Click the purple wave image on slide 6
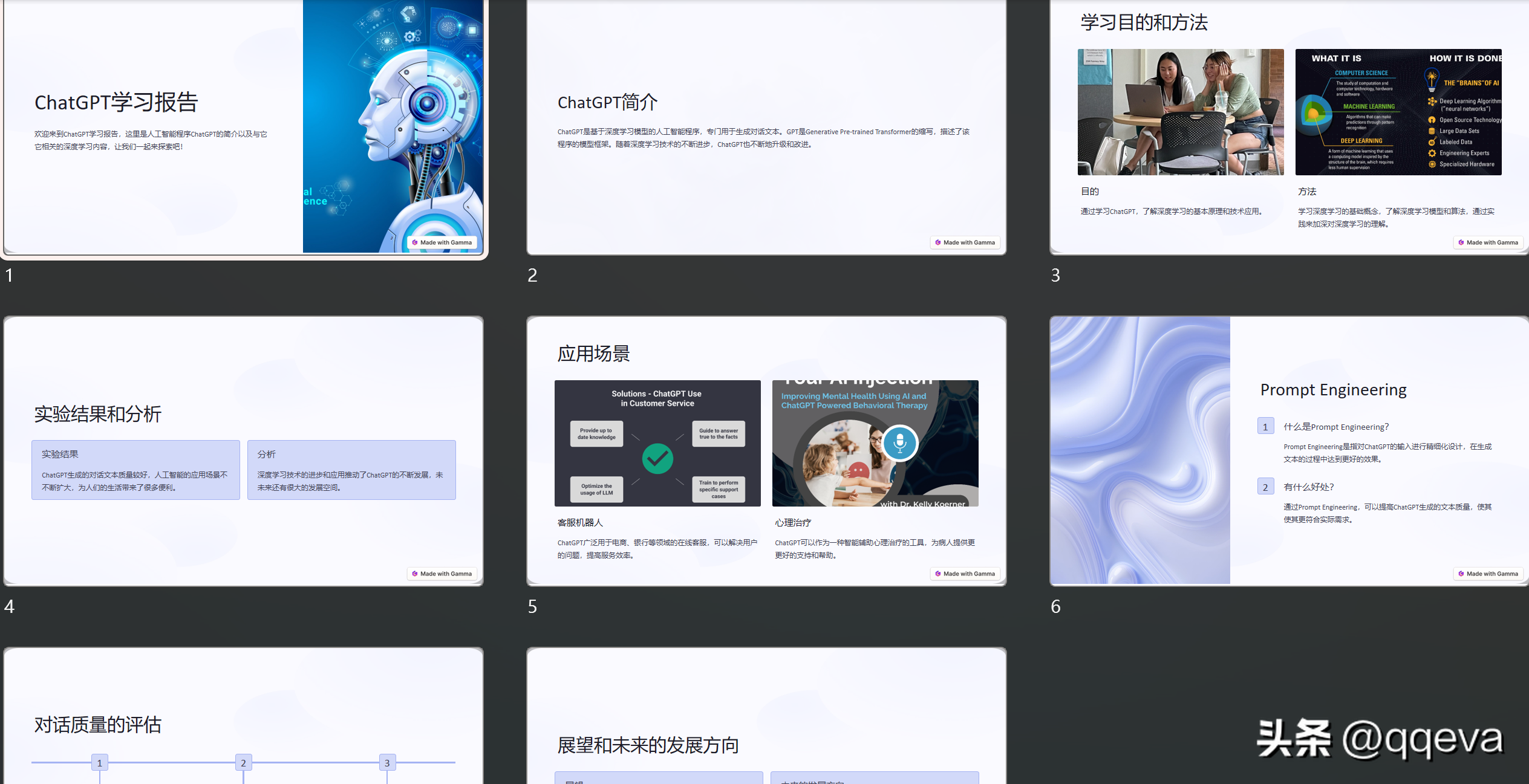 tap(1140, 450)
